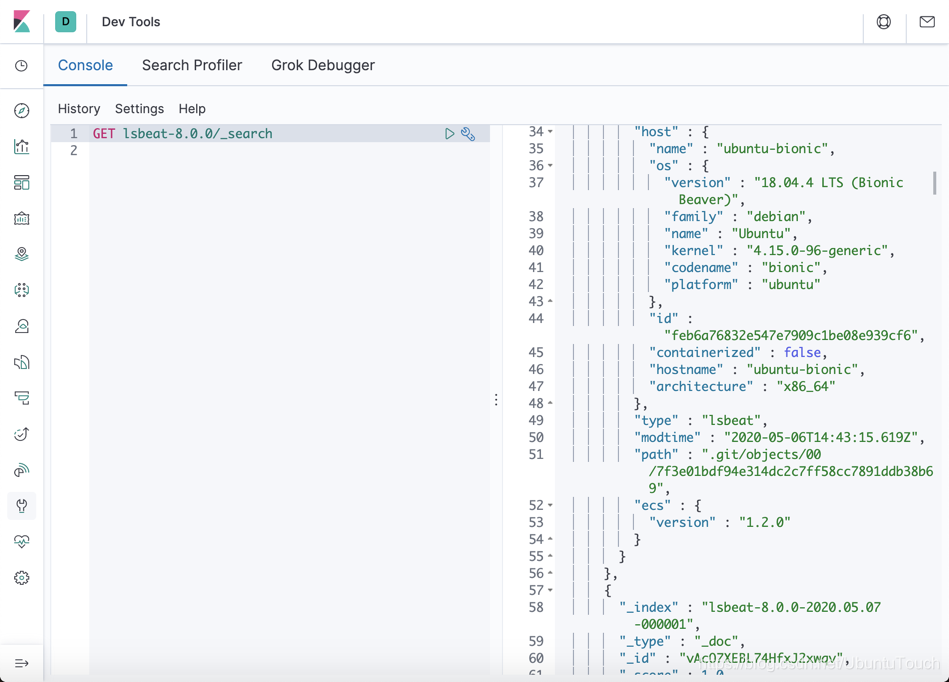Open SIEM icon in sidebar
The height and width of the screenshot is (682, 949).
click(x=22, y=470)
